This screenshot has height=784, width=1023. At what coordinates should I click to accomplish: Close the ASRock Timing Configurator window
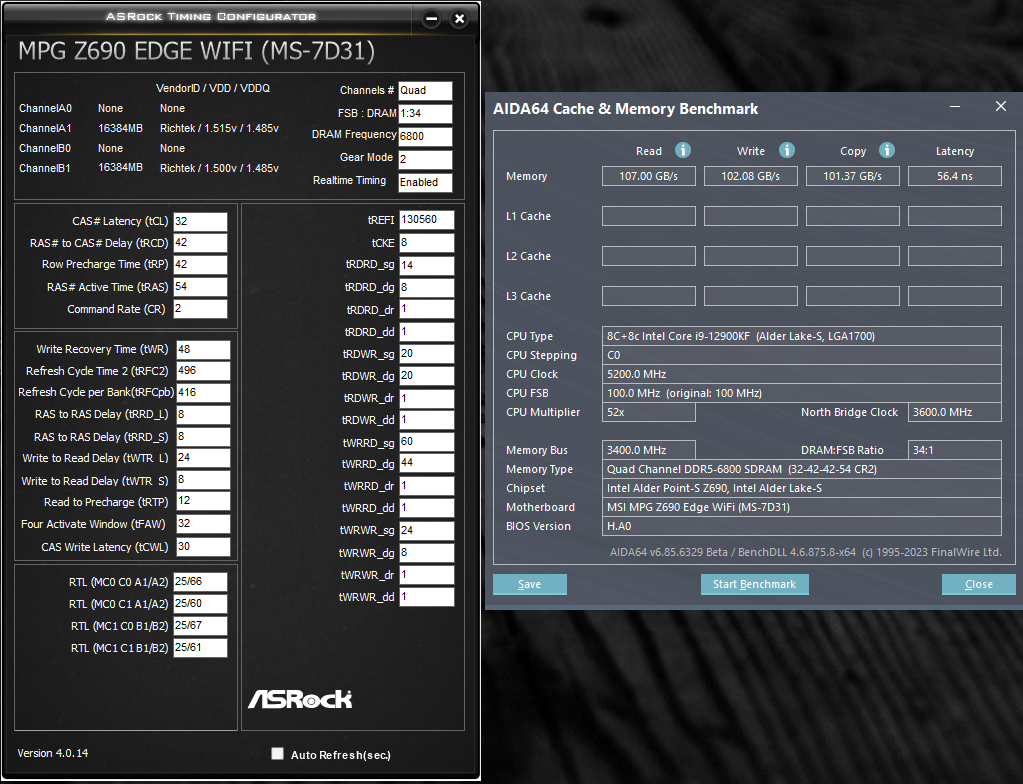[459, 19]
